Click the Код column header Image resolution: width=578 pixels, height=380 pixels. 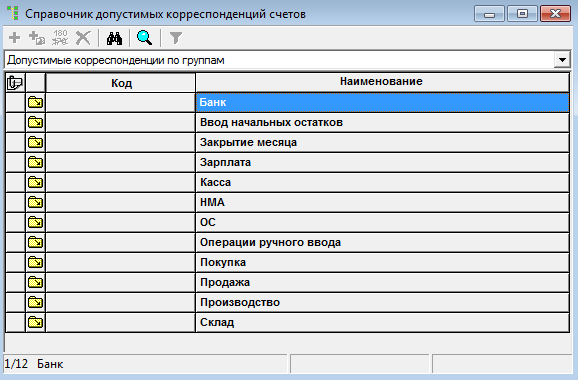point(121,83)
